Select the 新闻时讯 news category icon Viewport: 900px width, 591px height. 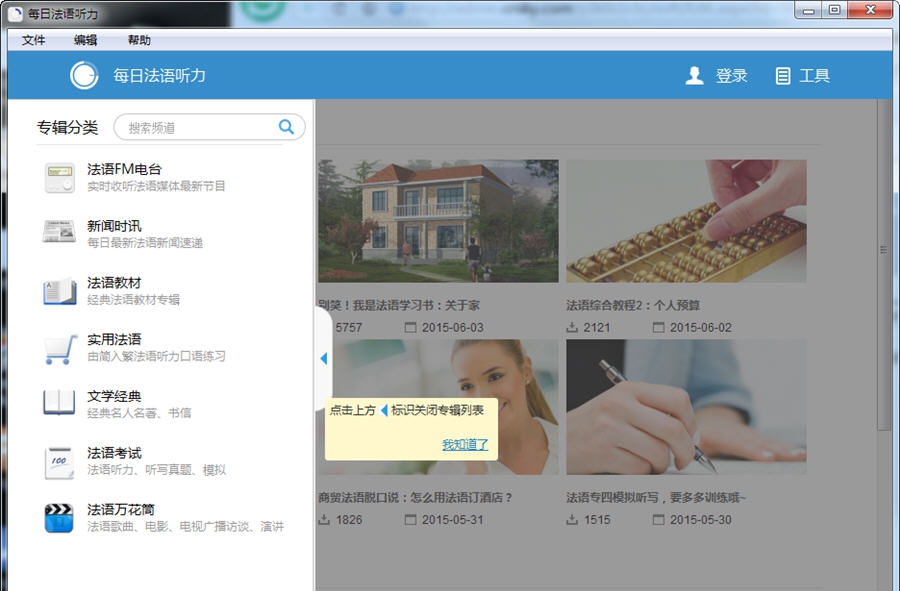[x=60, y=233]
